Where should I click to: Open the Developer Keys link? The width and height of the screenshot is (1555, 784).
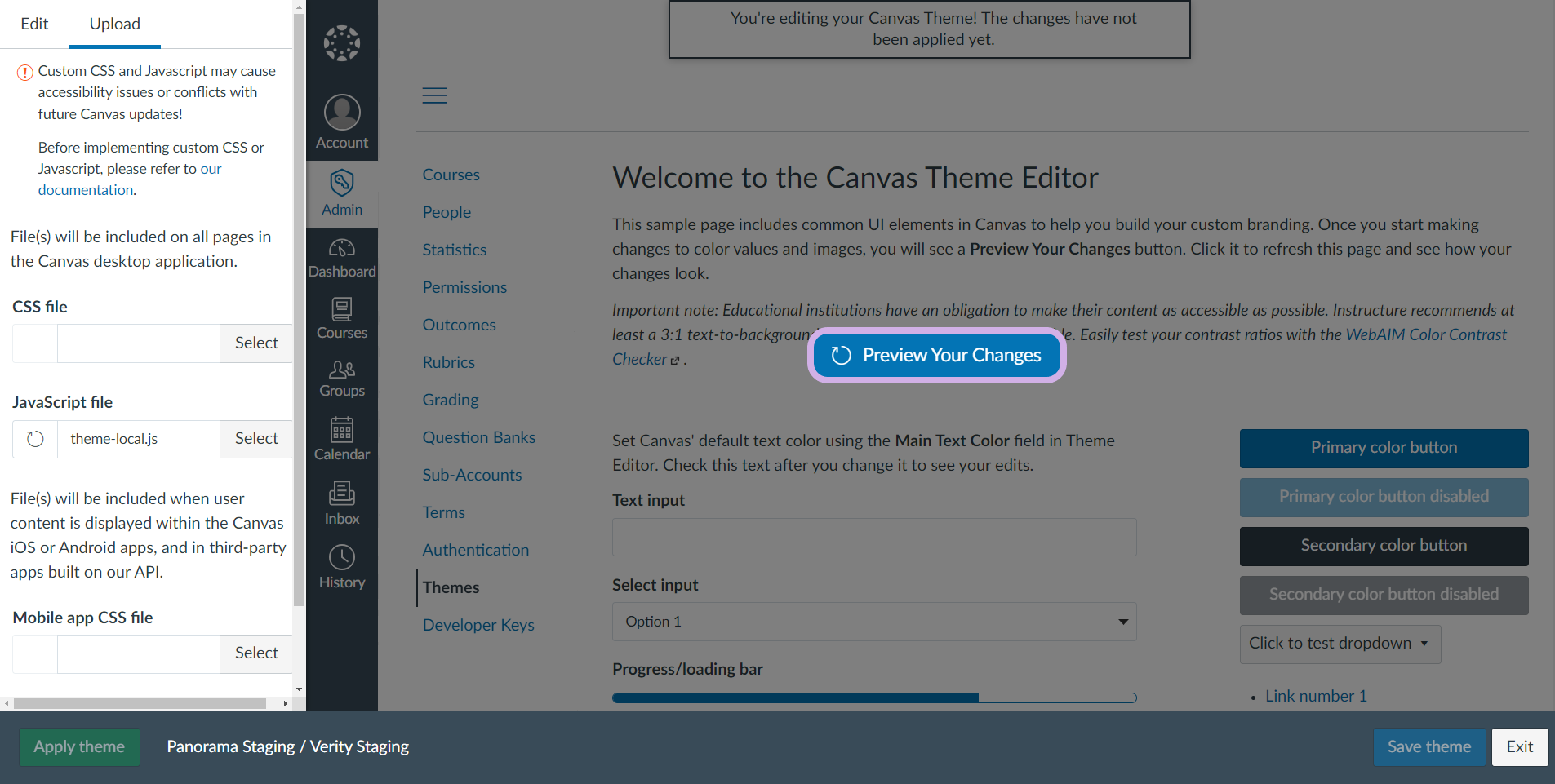click(x=478, y=625)
